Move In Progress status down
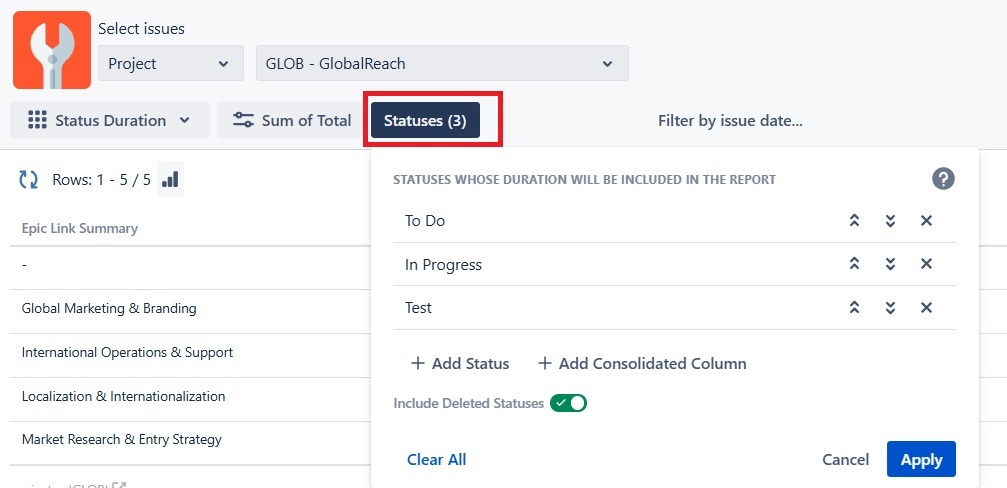Viewport: 1007px width, 488px height. (890, 264)
